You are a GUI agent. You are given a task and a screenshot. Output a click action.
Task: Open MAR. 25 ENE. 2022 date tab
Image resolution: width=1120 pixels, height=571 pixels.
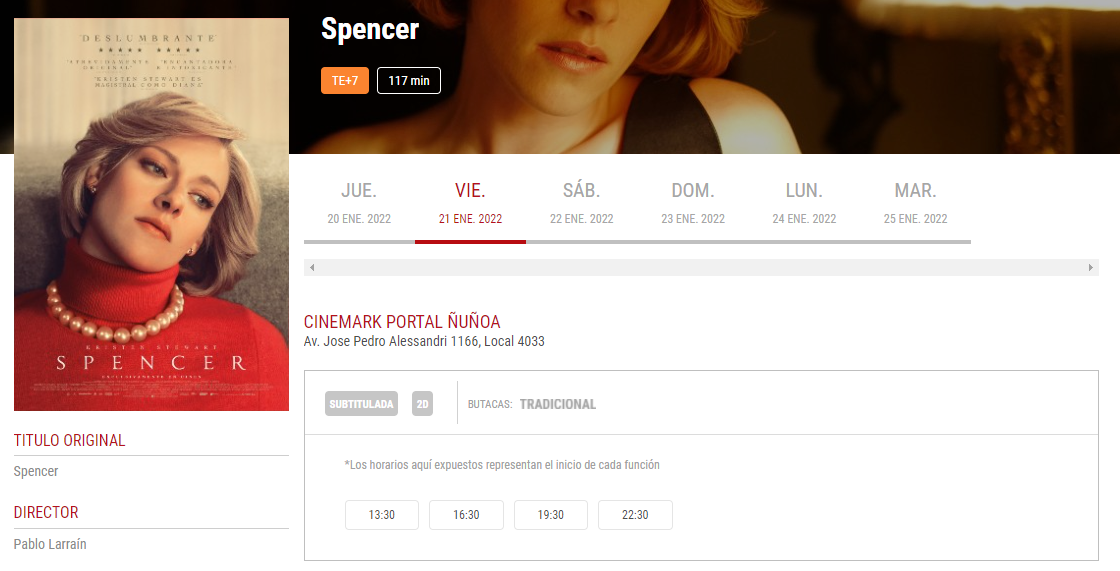pos(916,204)
